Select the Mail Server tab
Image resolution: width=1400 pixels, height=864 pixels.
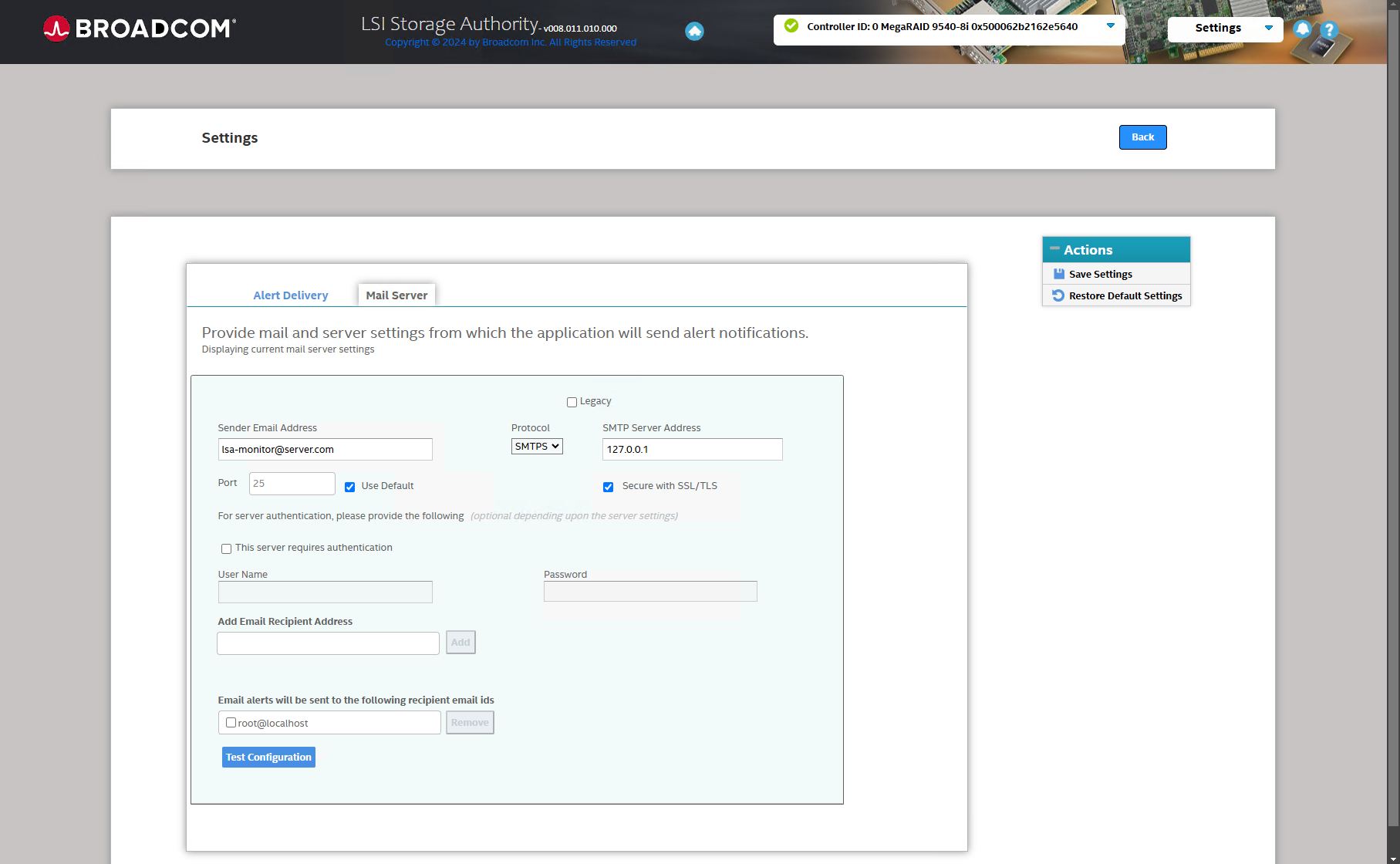(x=396, y=295)
